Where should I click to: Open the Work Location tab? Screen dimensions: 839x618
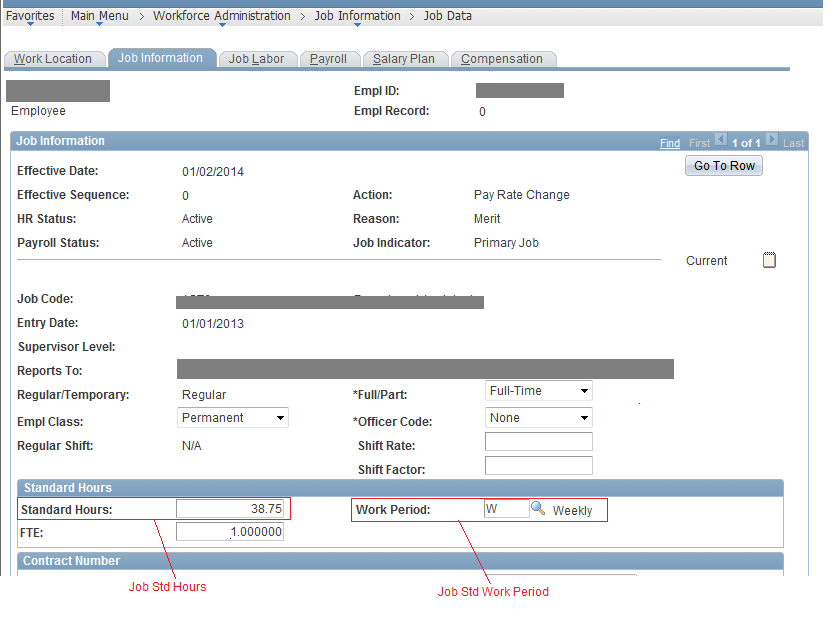[x=55, y=59]
